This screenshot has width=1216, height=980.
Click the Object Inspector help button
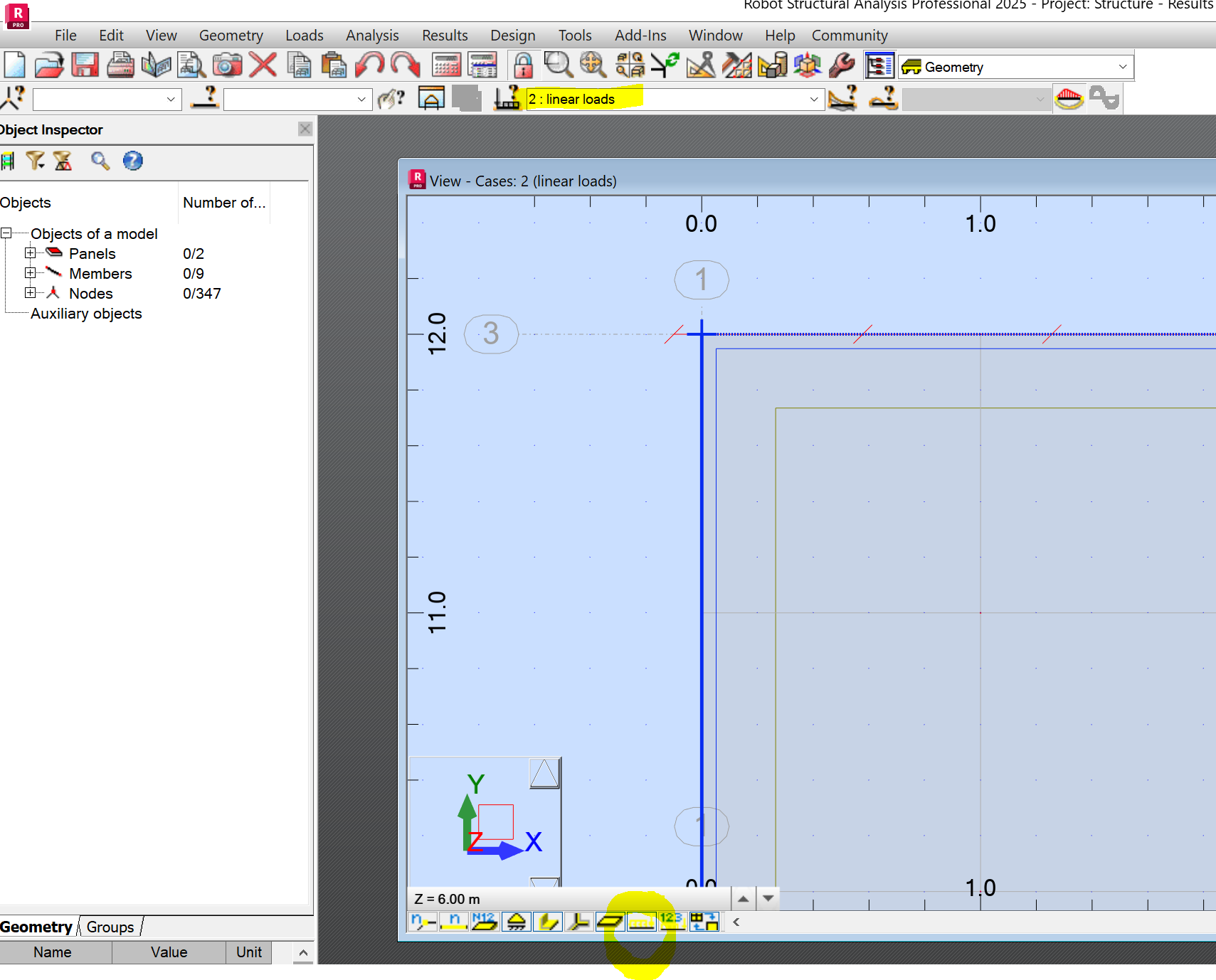(x=132, y=161)
